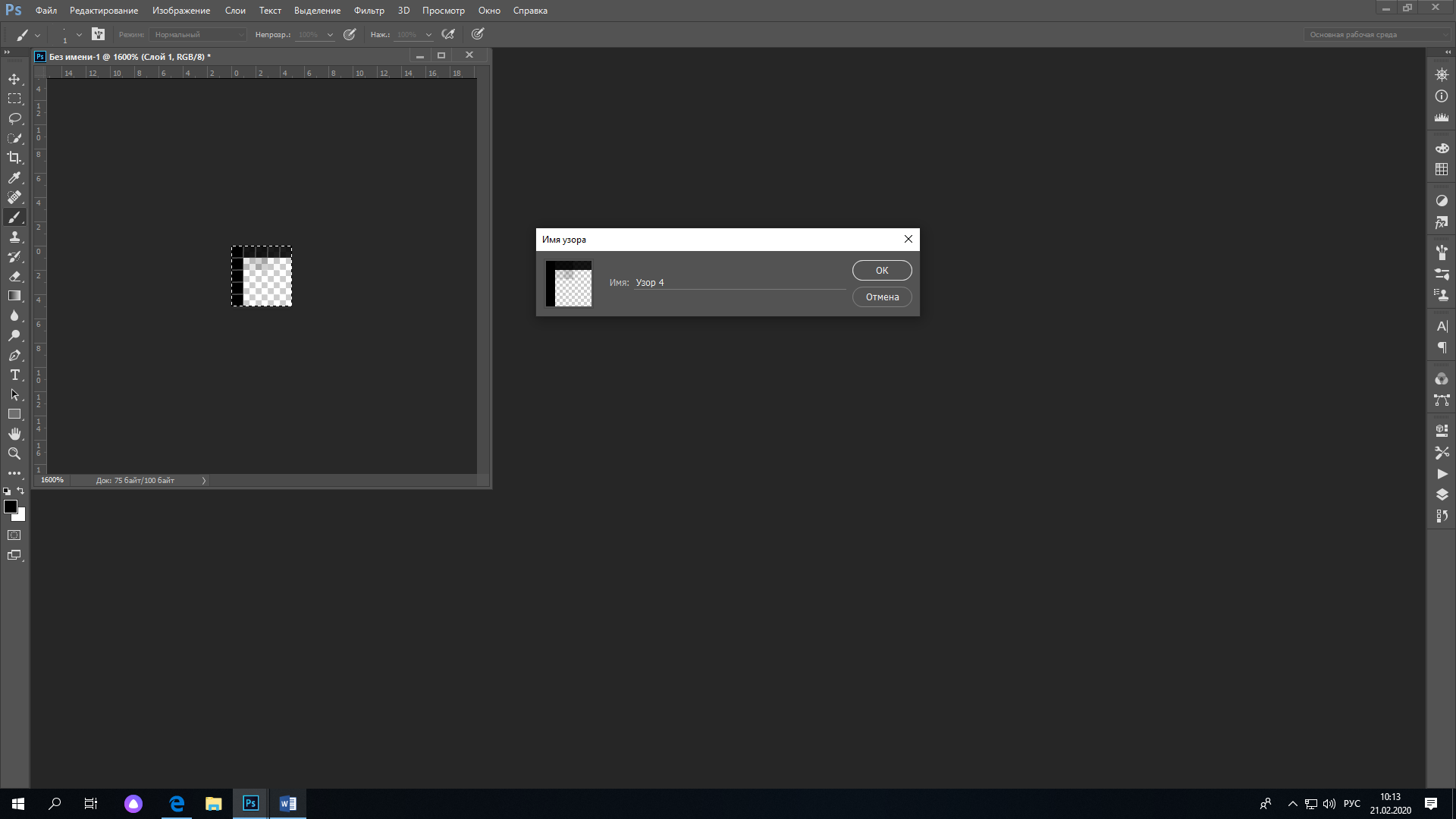Select the Eraser tool
This screenshot has width=1456, height=819.
click(14, 276)
